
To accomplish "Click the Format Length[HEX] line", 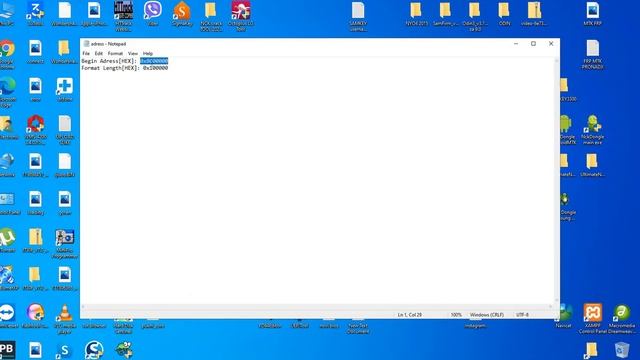I will coord(124,68).
